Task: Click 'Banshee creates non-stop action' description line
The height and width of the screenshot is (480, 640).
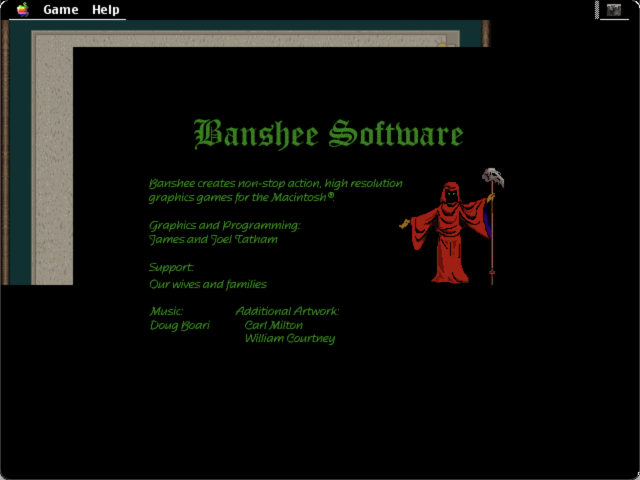Action: (276, 184)
